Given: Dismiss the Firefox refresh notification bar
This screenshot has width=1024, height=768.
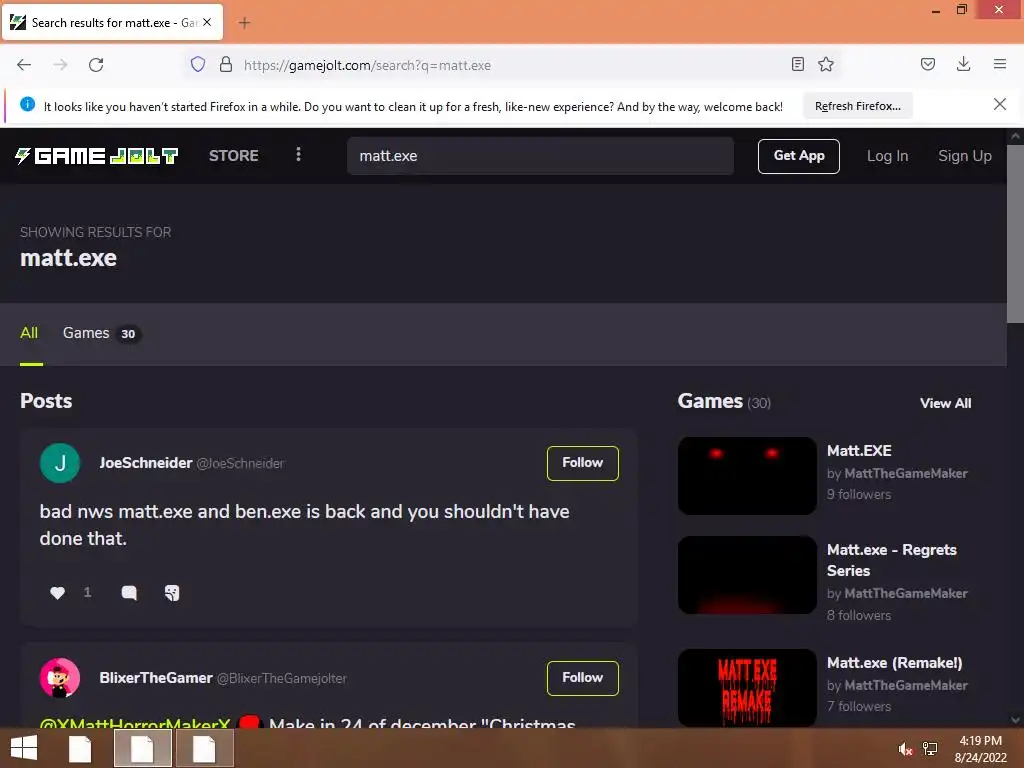Looking at the screenshot, I should [x=1000, y=104].
